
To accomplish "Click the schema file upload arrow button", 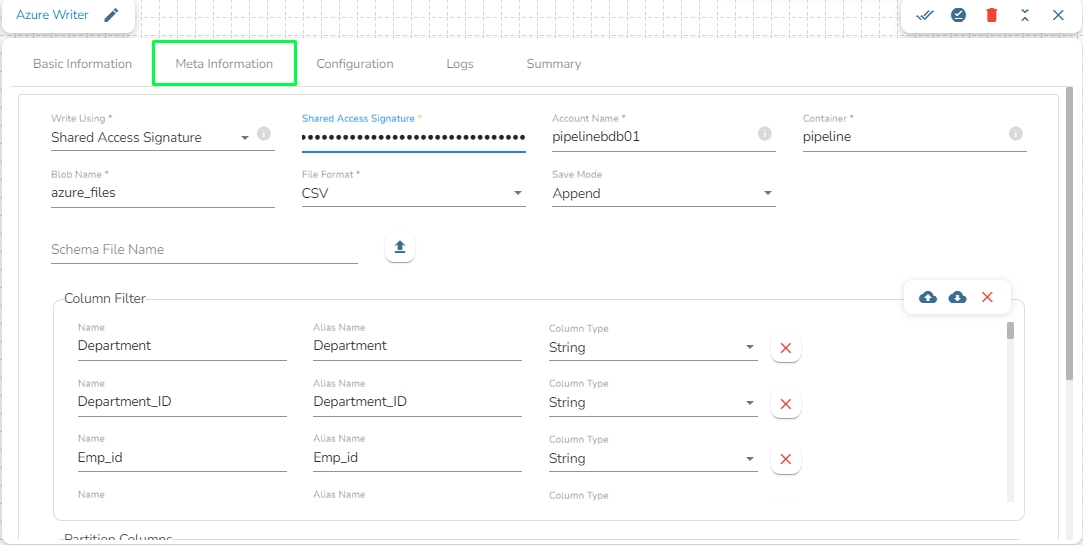I will [x=400, y=248].
